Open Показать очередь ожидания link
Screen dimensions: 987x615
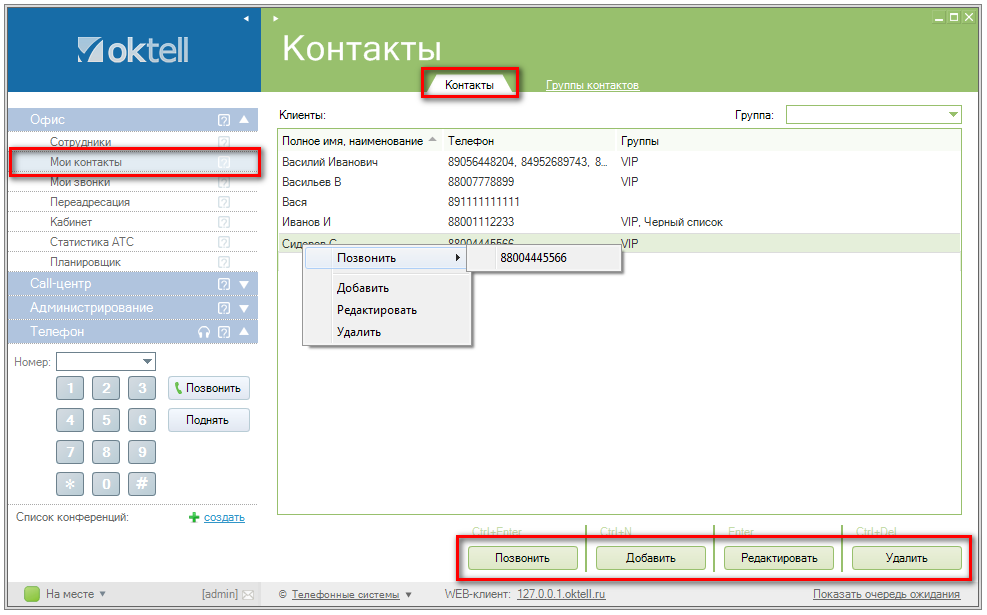pos(886,595)
